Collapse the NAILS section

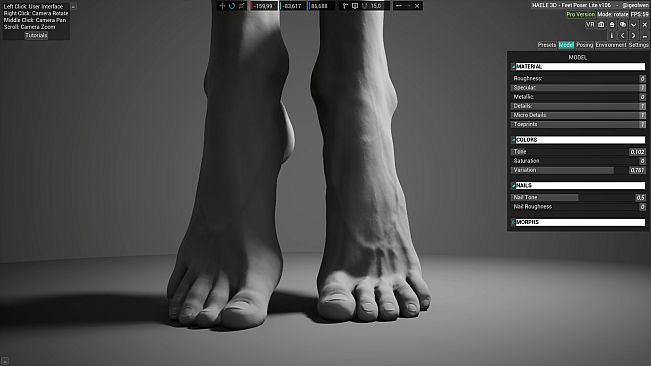point(578,185)
